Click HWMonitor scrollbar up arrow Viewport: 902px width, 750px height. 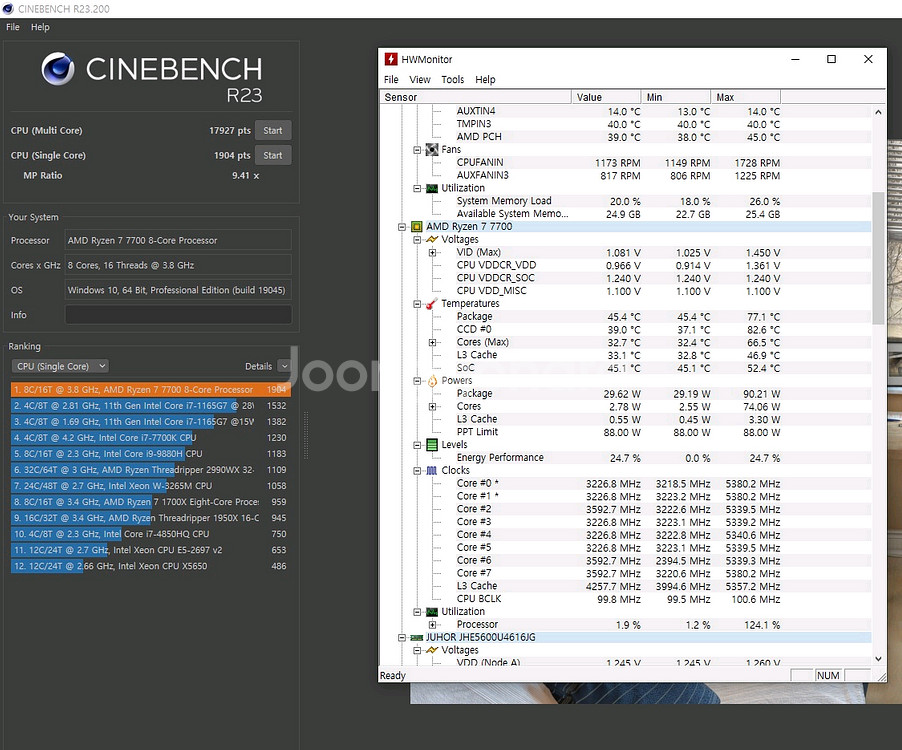click(x=878, y=112)
